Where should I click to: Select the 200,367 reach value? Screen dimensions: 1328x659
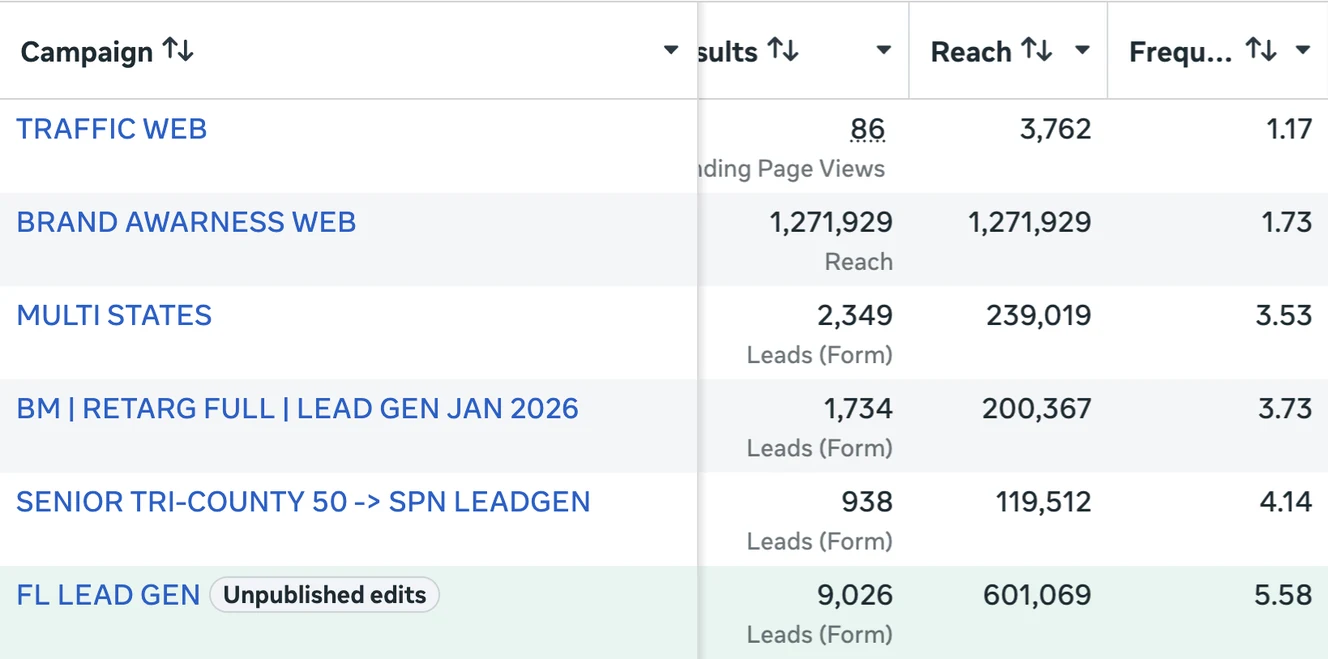pos(1037,408)
